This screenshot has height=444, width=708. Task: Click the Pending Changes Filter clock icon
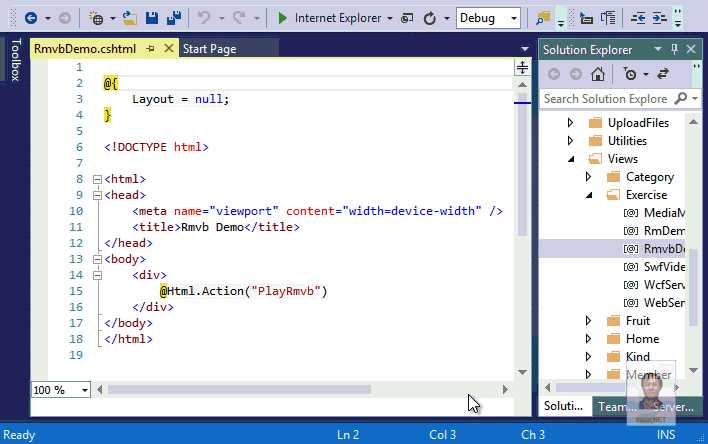coord(630,74)
